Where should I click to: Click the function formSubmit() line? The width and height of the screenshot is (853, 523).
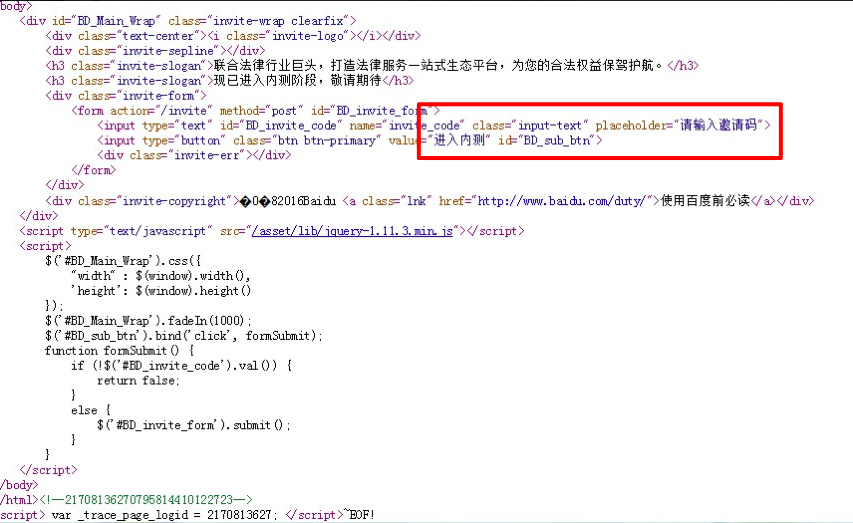[120, 350]
